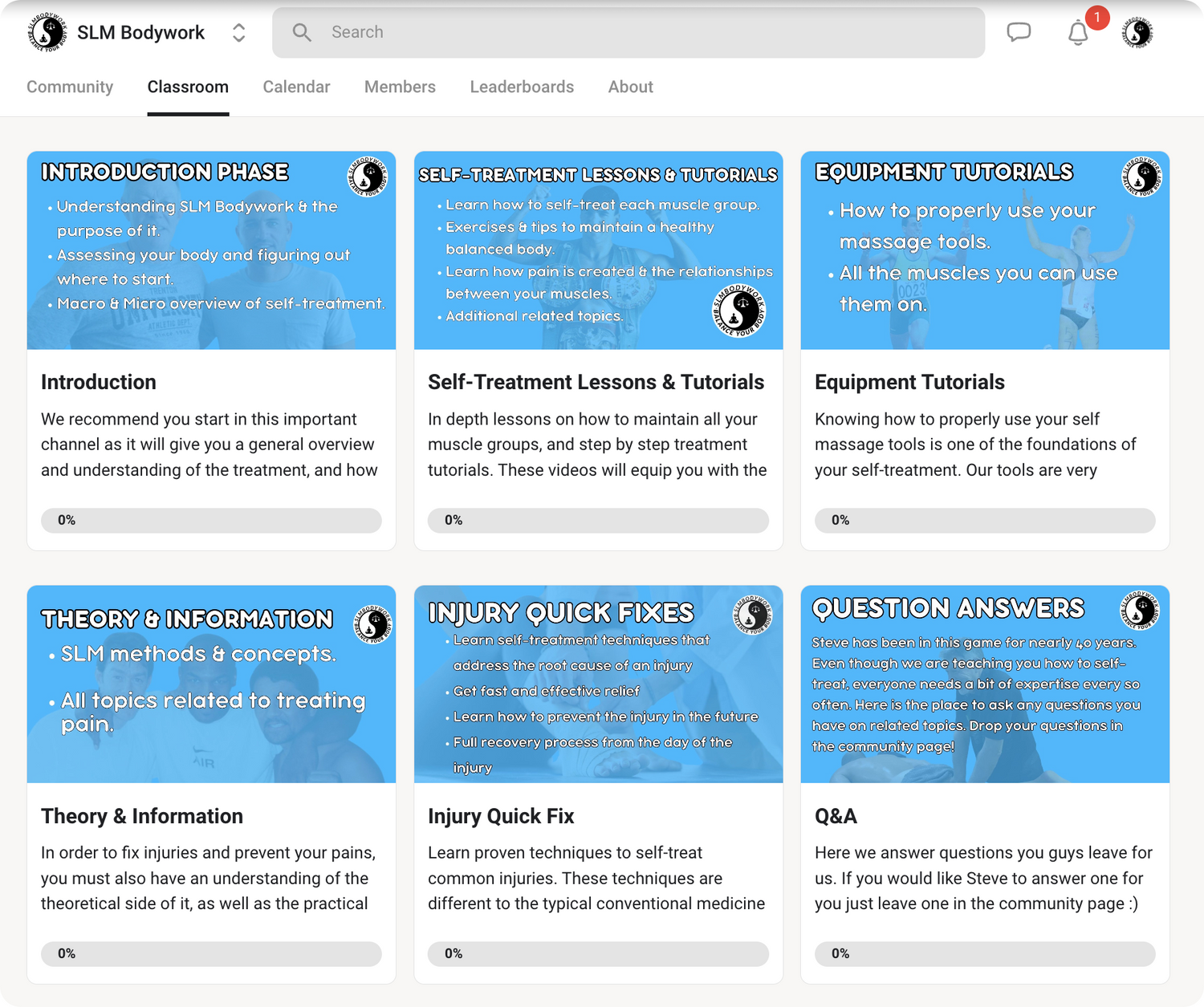Click the Theory & Information progress bar
Viewport: 1204px width, 1007px height.
211,953
